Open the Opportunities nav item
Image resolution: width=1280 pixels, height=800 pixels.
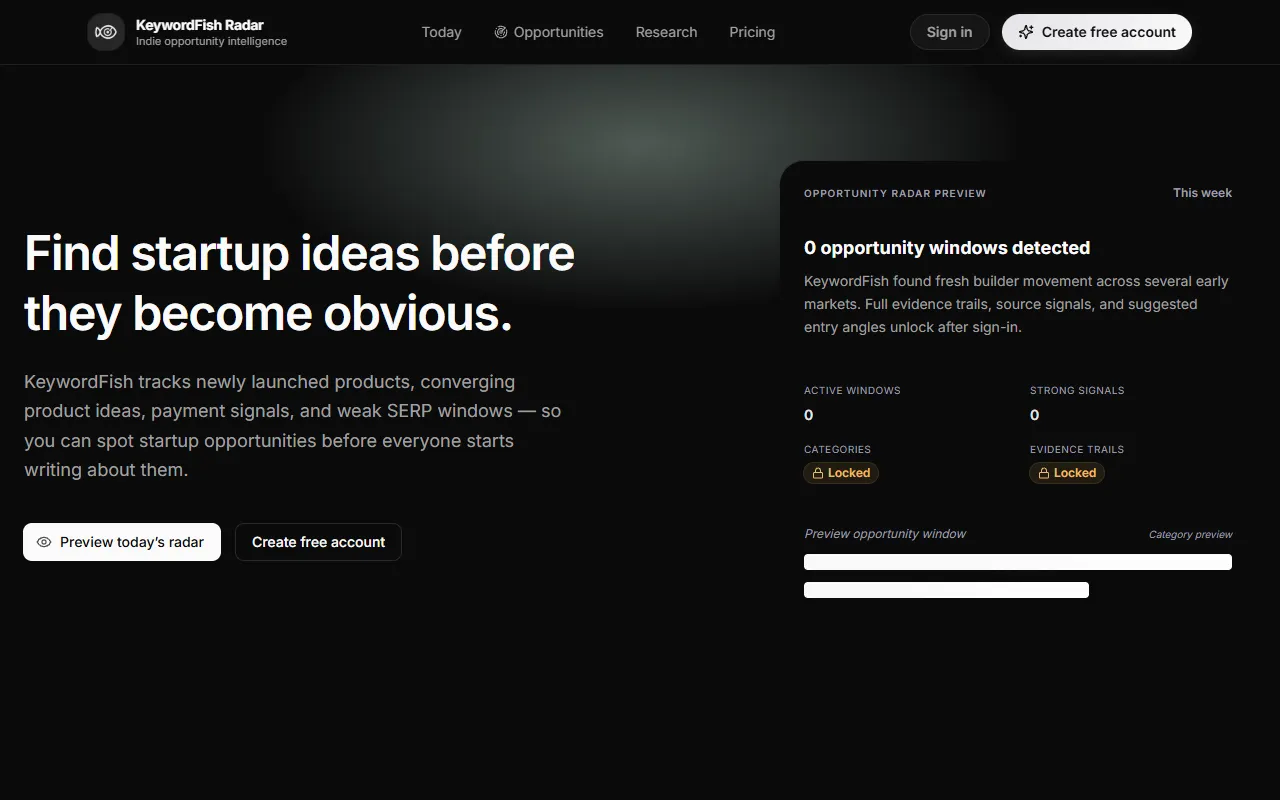tap(549, 32)
